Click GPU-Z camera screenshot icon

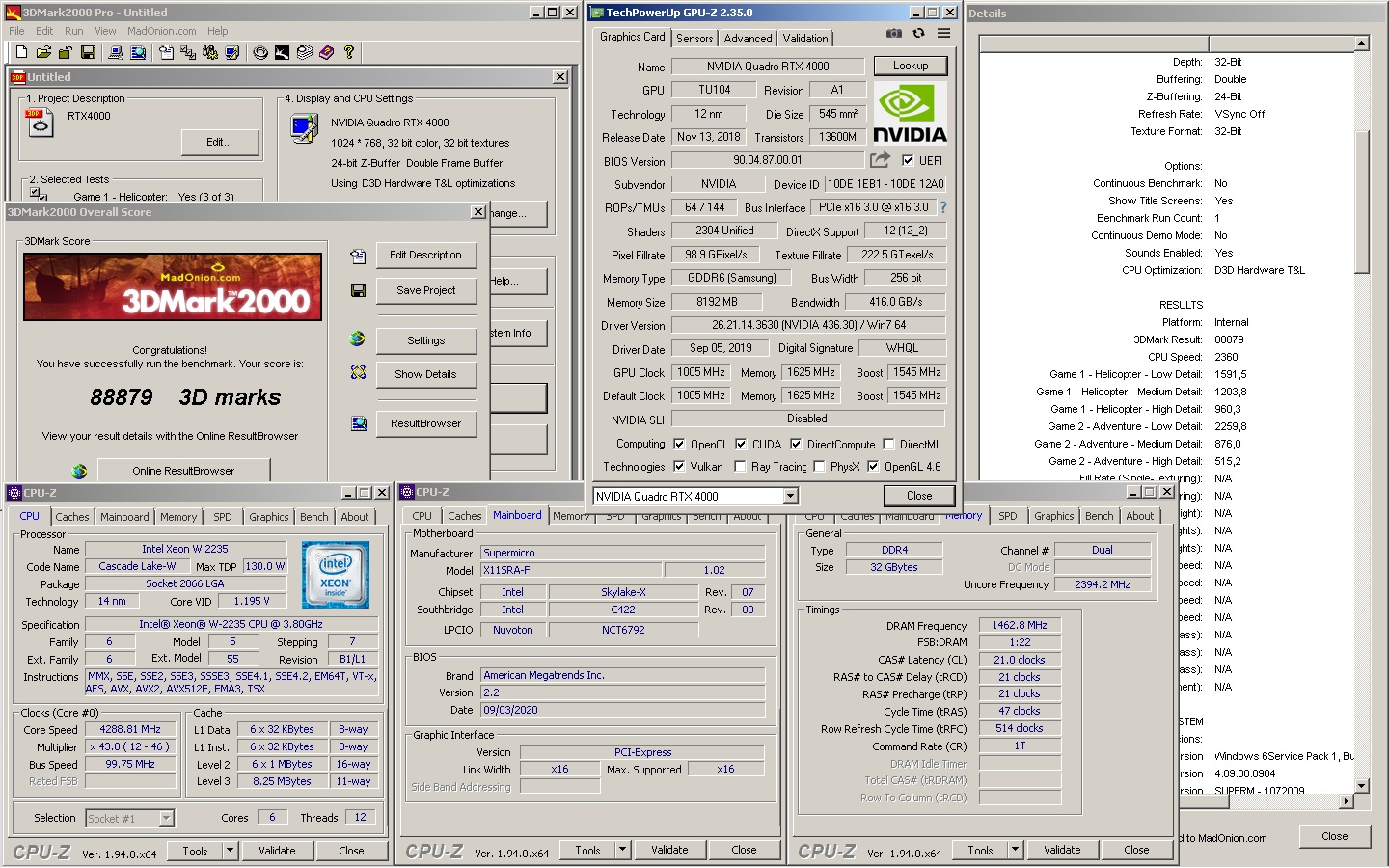[894, 33]
